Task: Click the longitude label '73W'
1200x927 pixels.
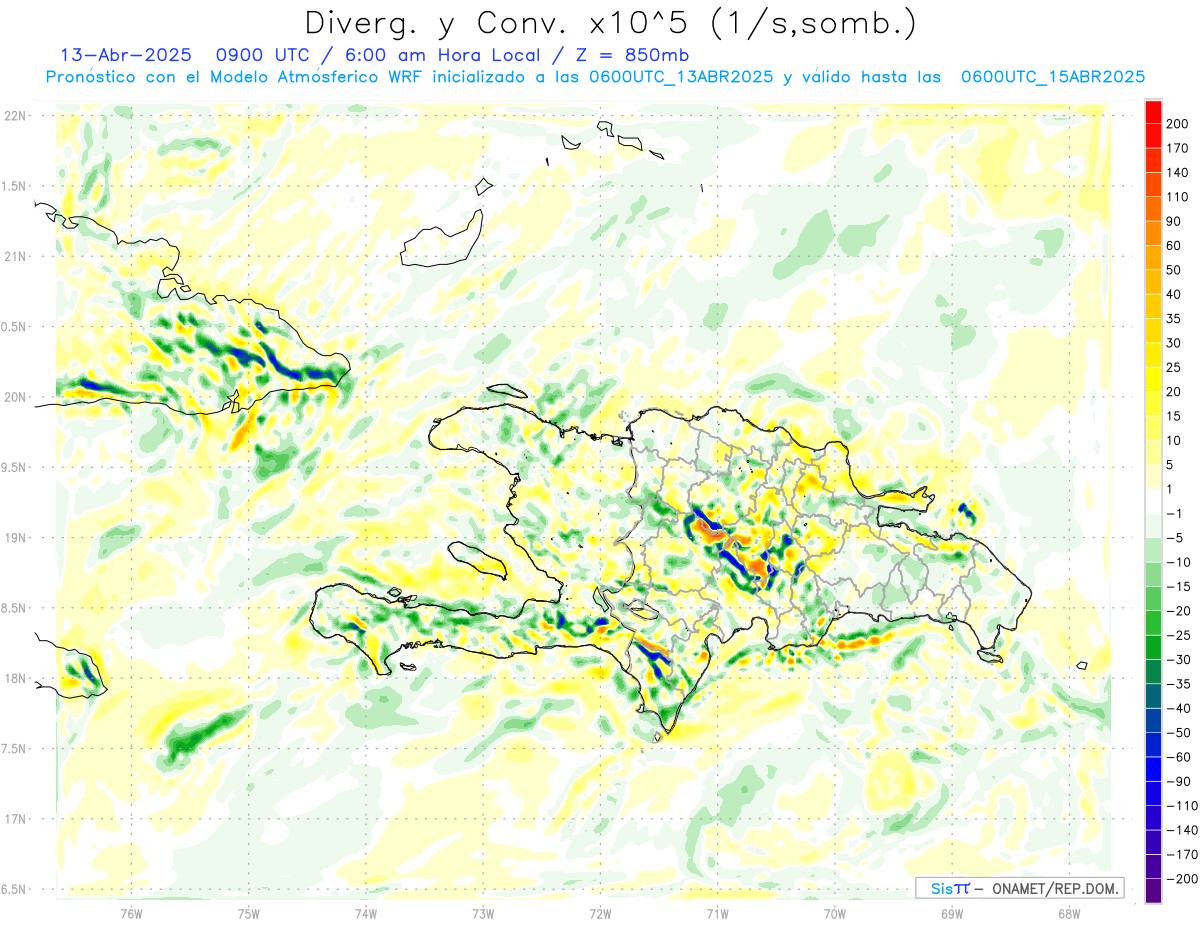Action: 483,914
